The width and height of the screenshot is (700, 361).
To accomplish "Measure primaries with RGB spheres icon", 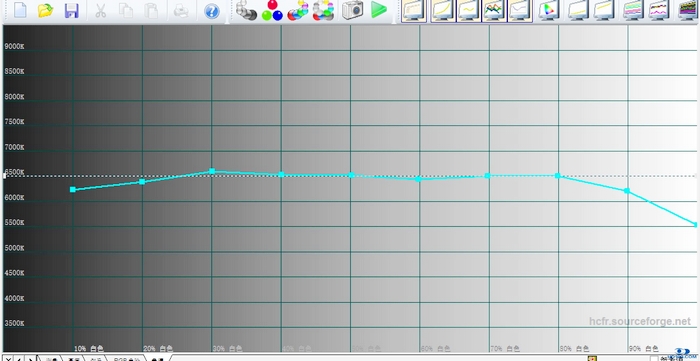I will pyautogui.click(x=272, y=10).
